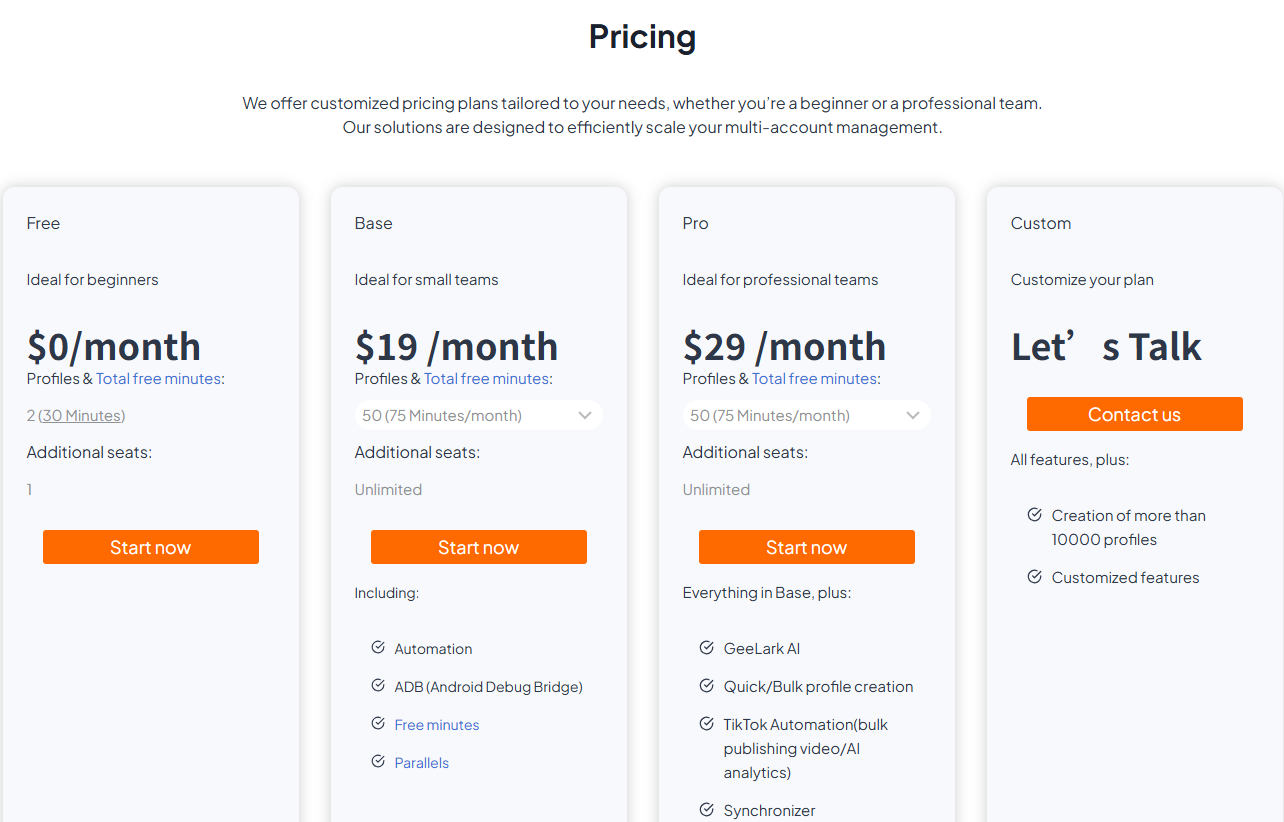
Task: Click the checkmark icon beside Automation
Action: pos(378,647)
